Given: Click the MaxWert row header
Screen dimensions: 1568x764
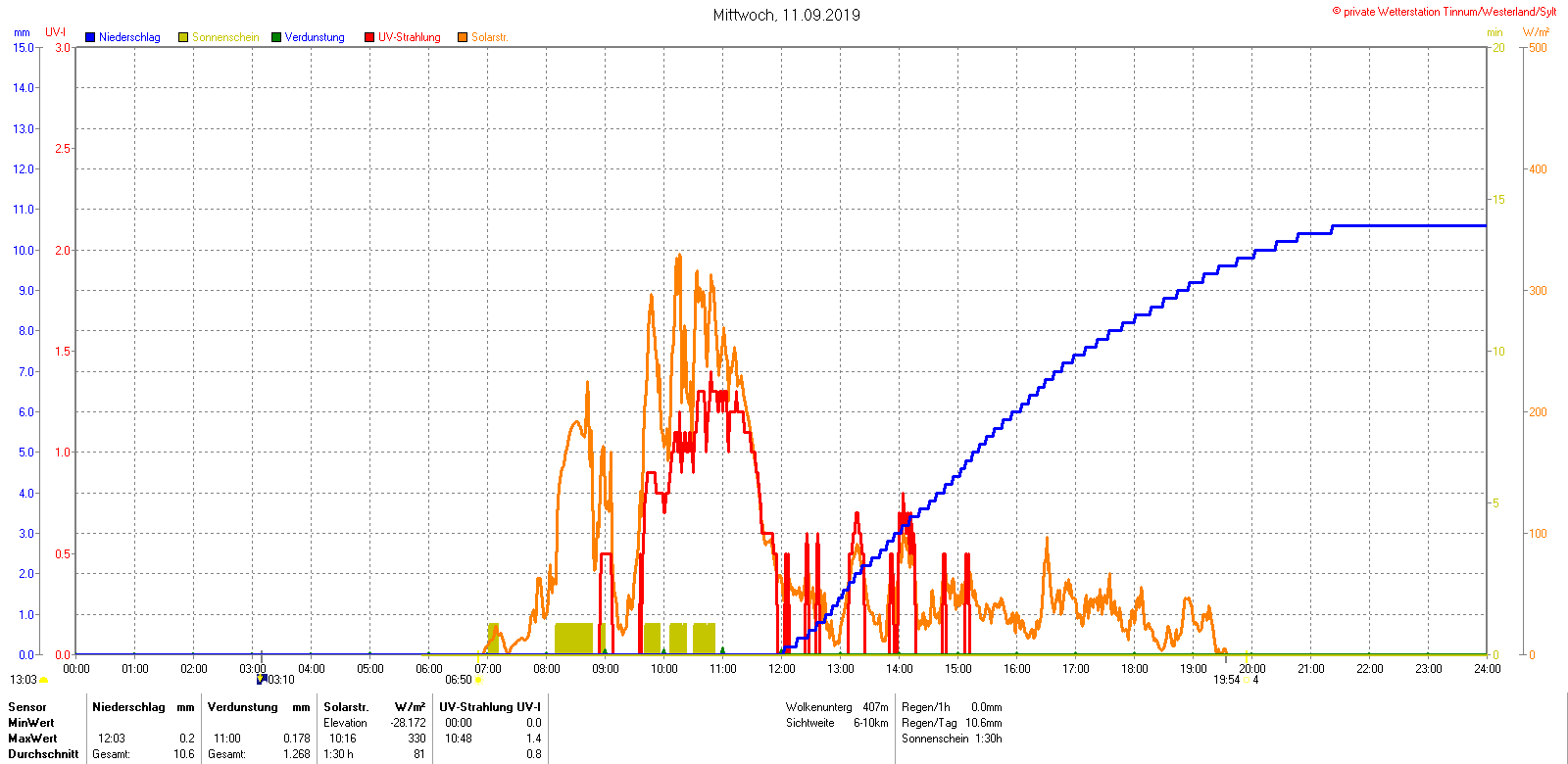Looking at the screenshot, I should (32, 739).
